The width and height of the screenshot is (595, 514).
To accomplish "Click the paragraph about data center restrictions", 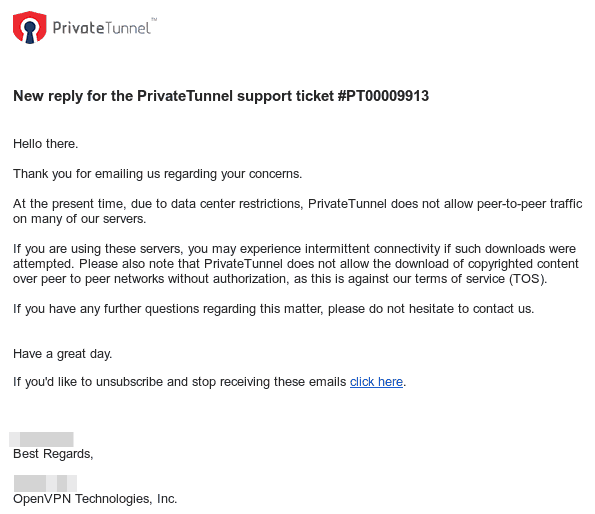I will (x=298, y=211).
